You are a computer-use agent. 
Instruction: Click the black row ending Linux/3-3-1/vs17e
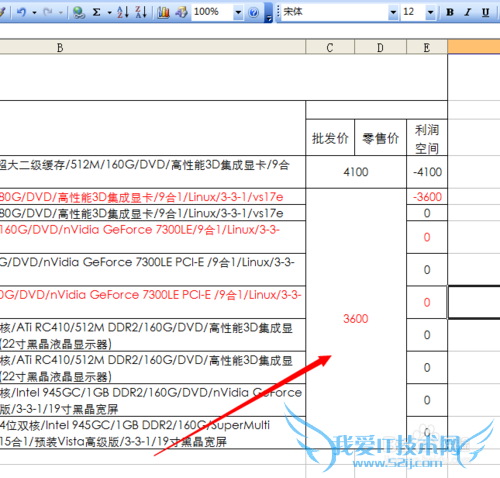pos(152,213)
